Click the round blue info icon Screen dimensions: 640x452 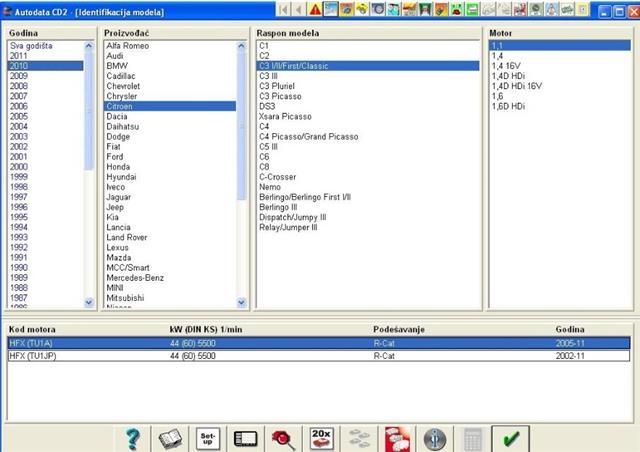click(x=435, y=439)
